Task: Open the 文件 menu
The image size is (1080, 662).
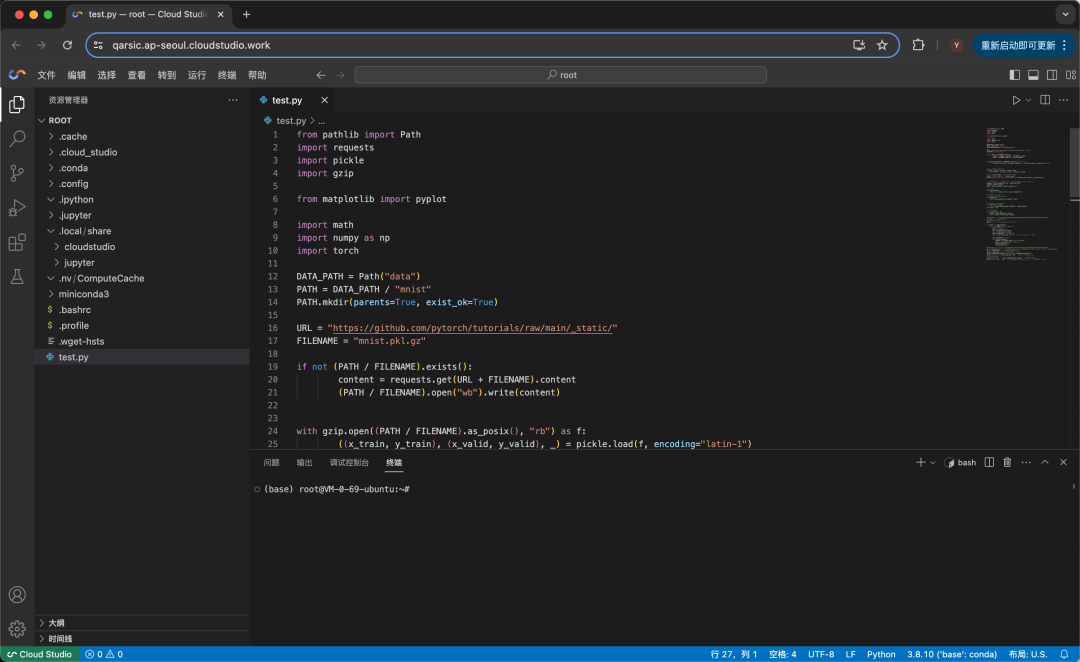Action: click(46, 75)
